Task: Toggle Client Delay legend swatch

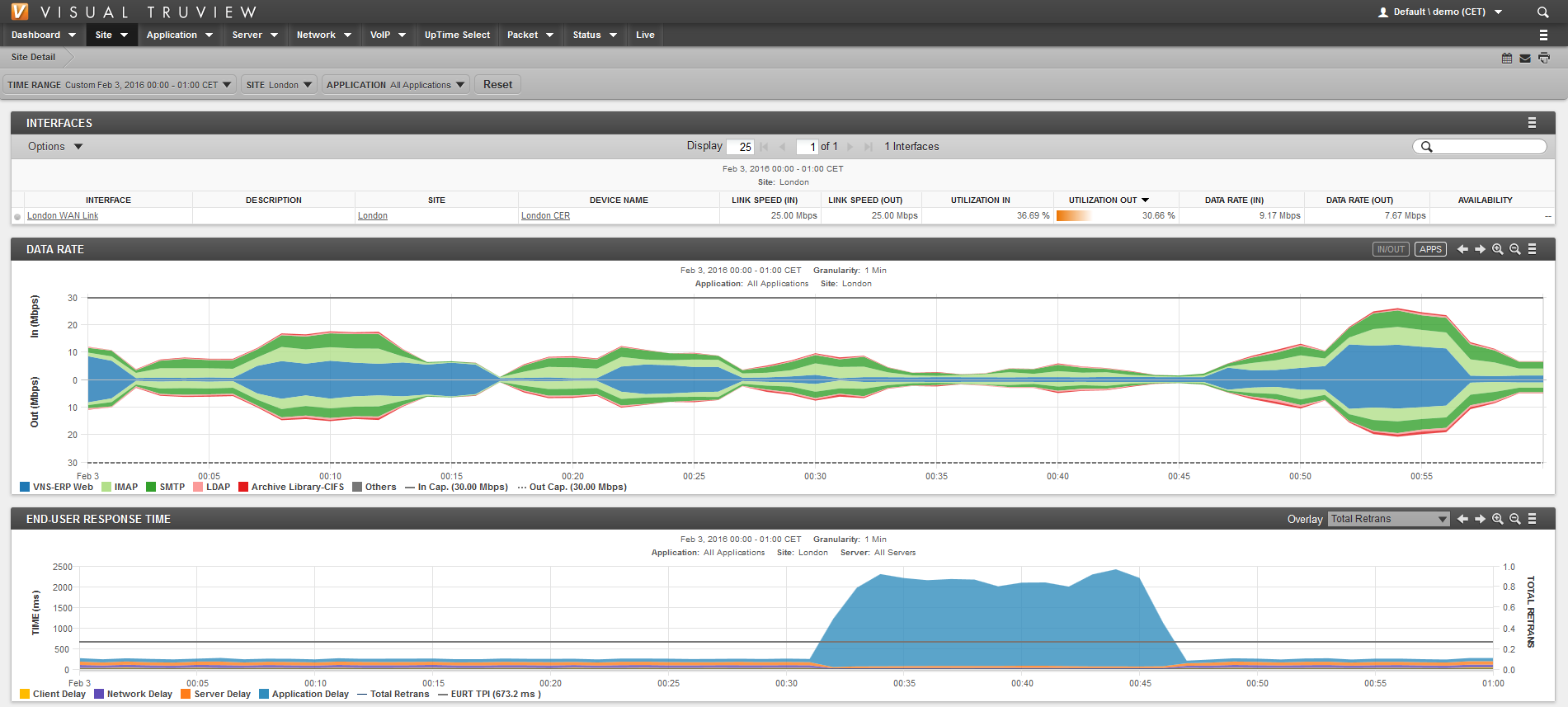Action: click(x=25, y=694)
